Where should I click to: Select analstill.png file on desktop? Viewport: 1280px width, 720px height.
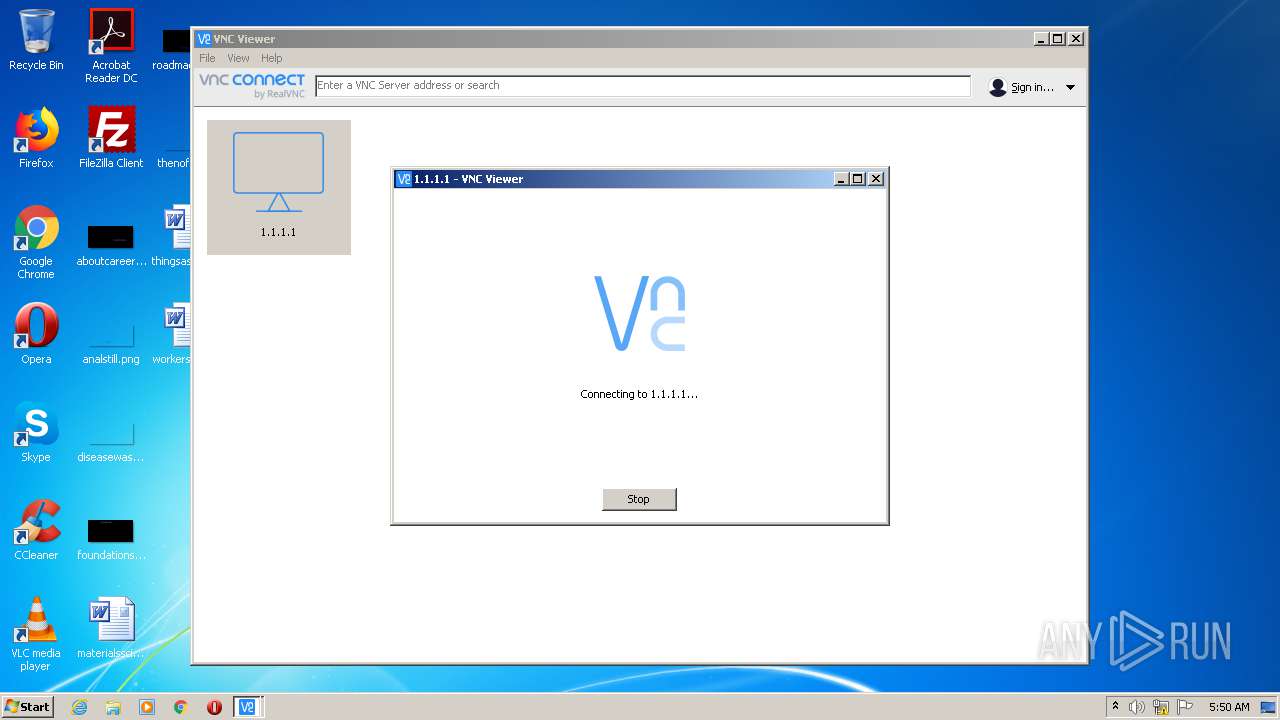tap(111, 344)
